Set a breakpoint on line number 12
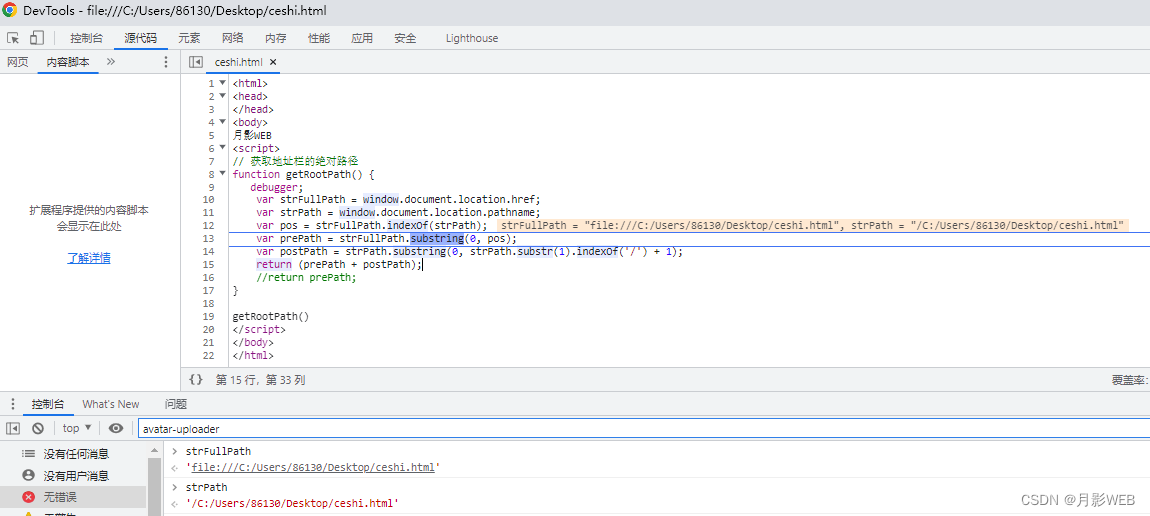Screen dimensions: 1150x516 (x=208, y=226)
